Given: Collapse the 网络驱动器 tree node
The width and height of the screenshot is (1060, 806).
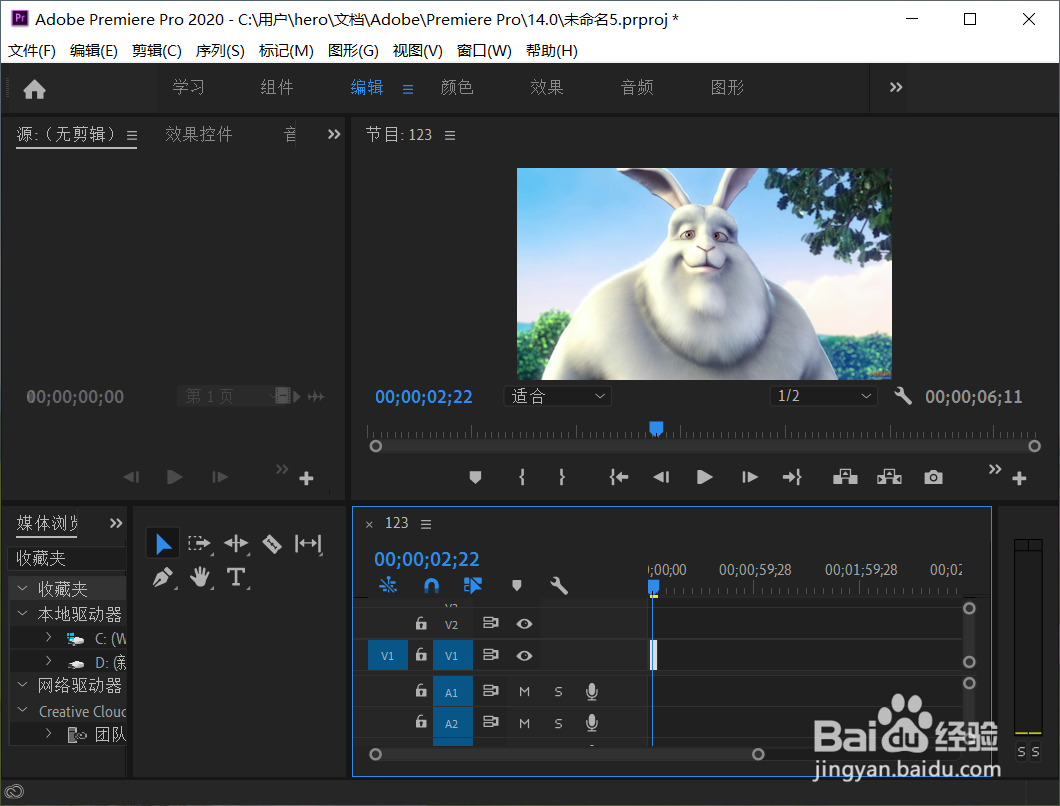Looking at the screenshot, I should [23, 685].
